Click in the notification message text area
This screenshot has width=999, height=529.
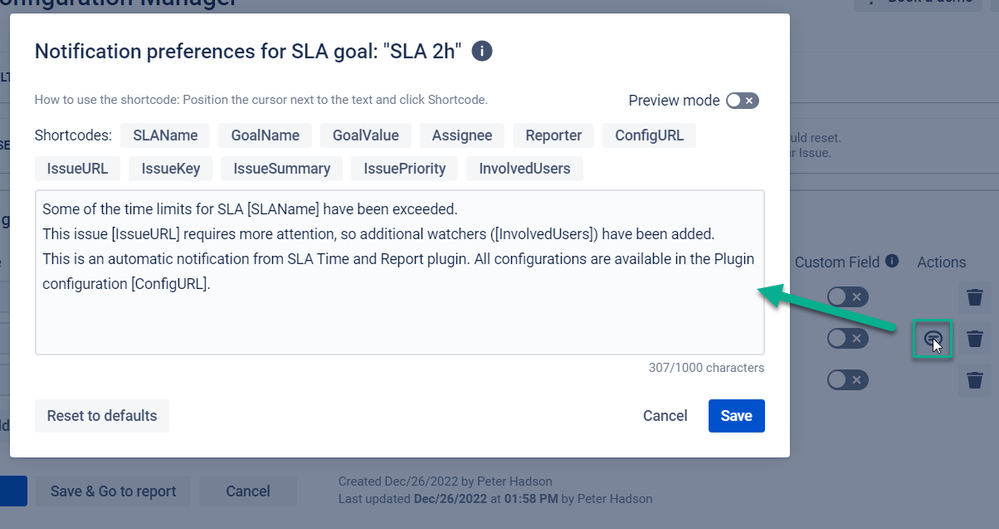(x=399, y=272)
